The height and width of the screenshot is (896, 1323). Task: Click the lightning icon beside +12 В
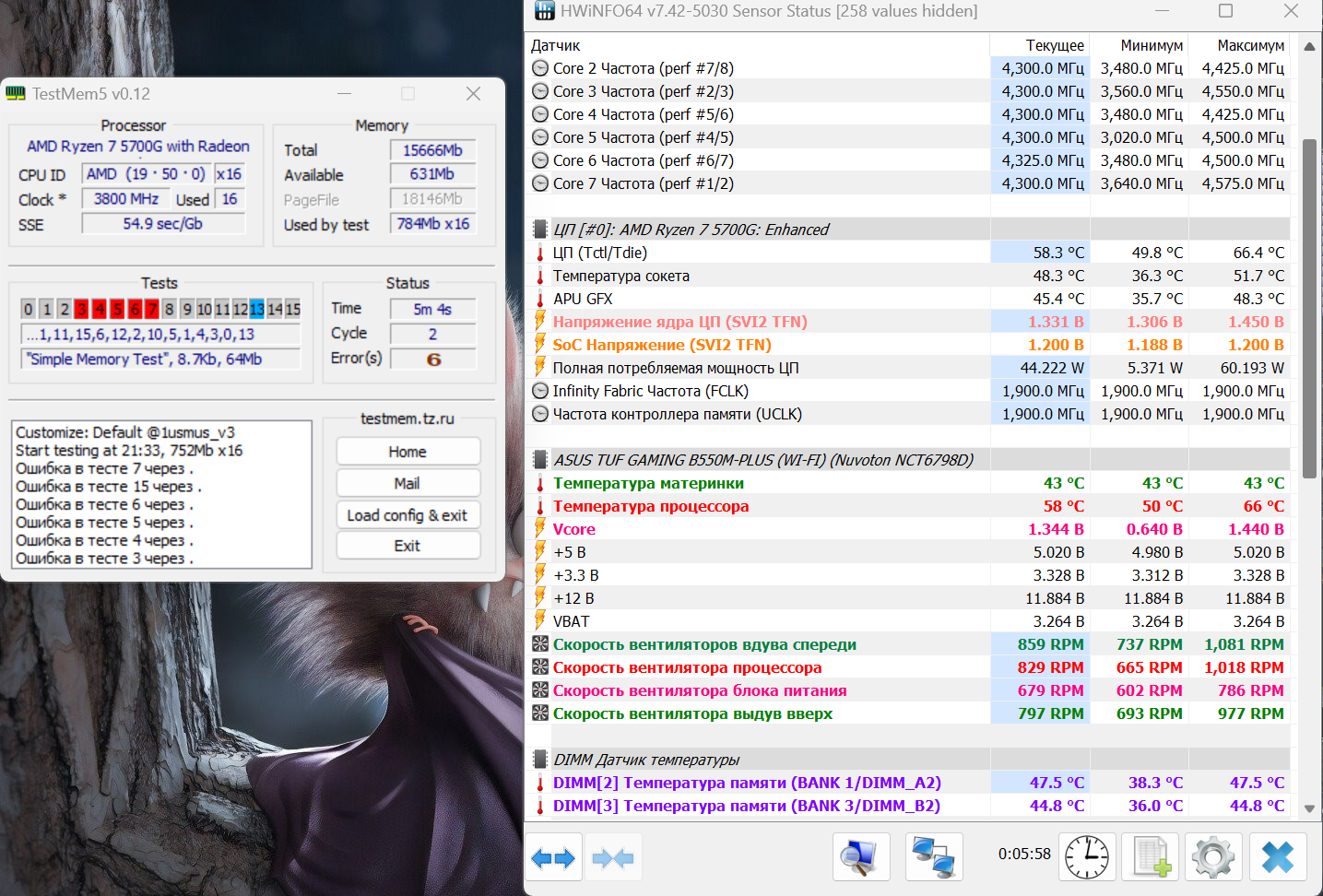pos(540,598)
